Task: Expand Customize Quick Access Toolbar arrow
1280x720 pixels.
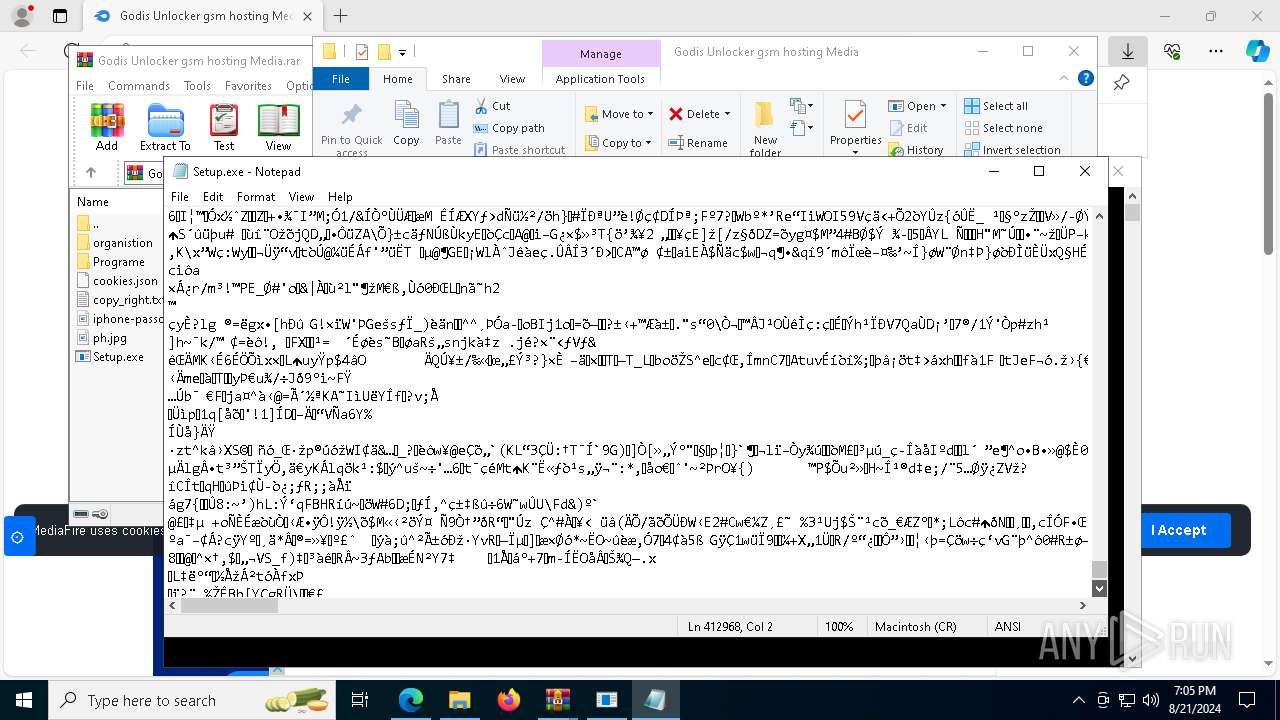Action: tap(402, 52)
